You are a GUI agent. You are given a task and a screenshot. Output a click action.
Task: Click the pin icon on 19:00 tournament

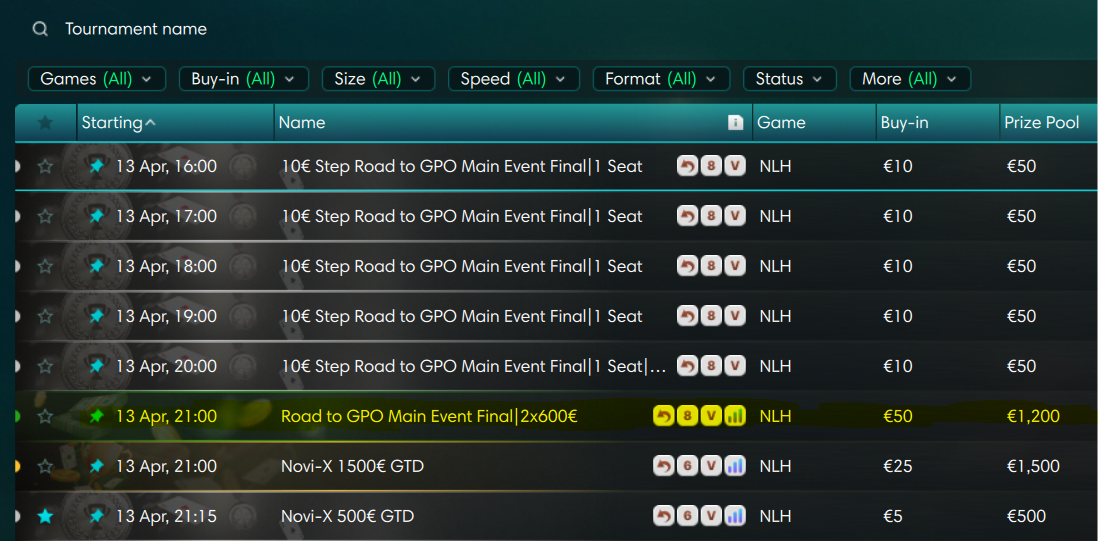pos(96,316)
